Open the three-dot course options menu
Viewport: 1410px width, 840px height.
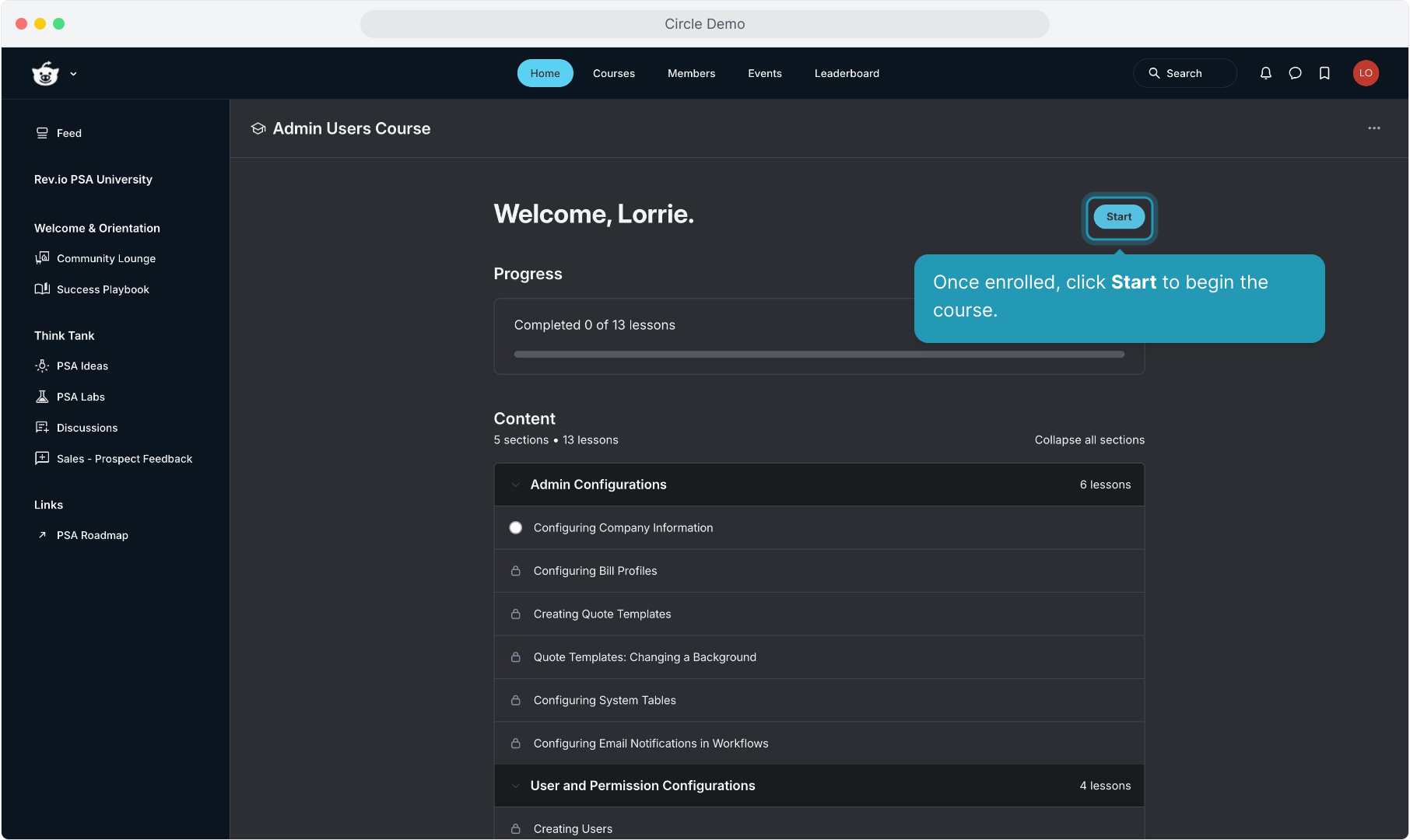pyautogui.click(x=1374, y=128)
